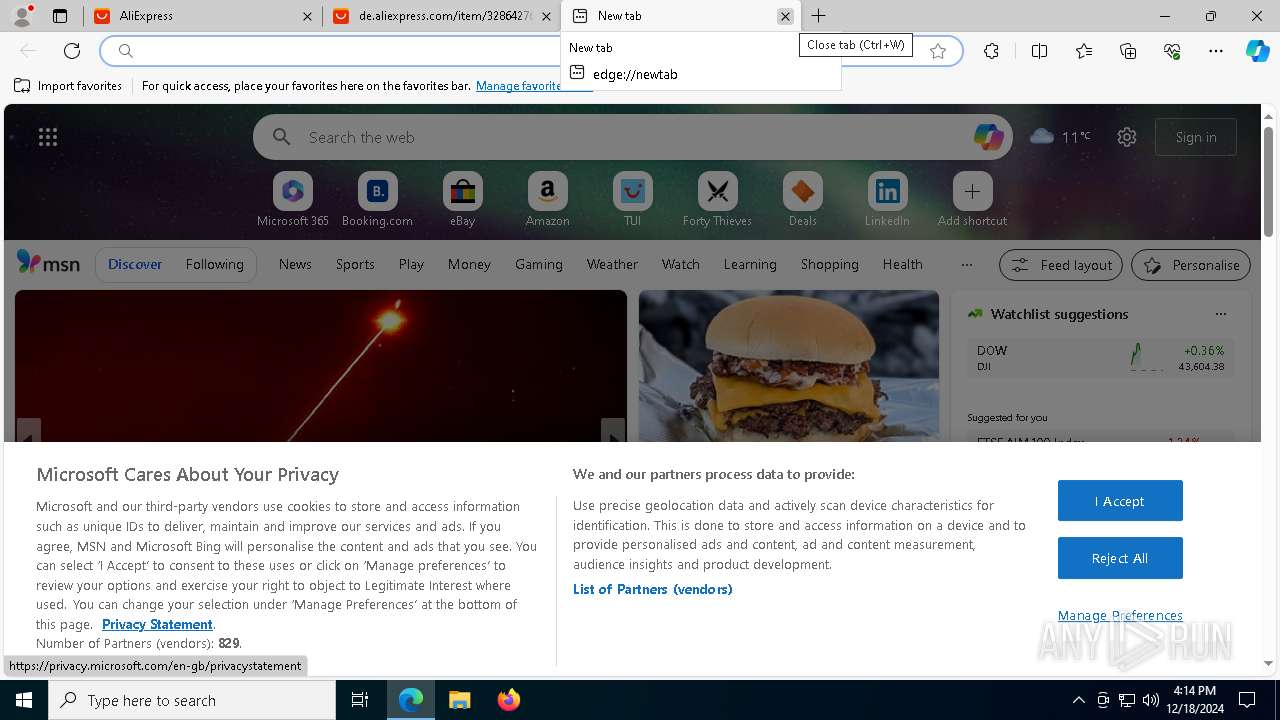The width and height of the screenshot is (1280, 720).
Task: Open the TUI shortcut tile
Action: coord(632,200)
